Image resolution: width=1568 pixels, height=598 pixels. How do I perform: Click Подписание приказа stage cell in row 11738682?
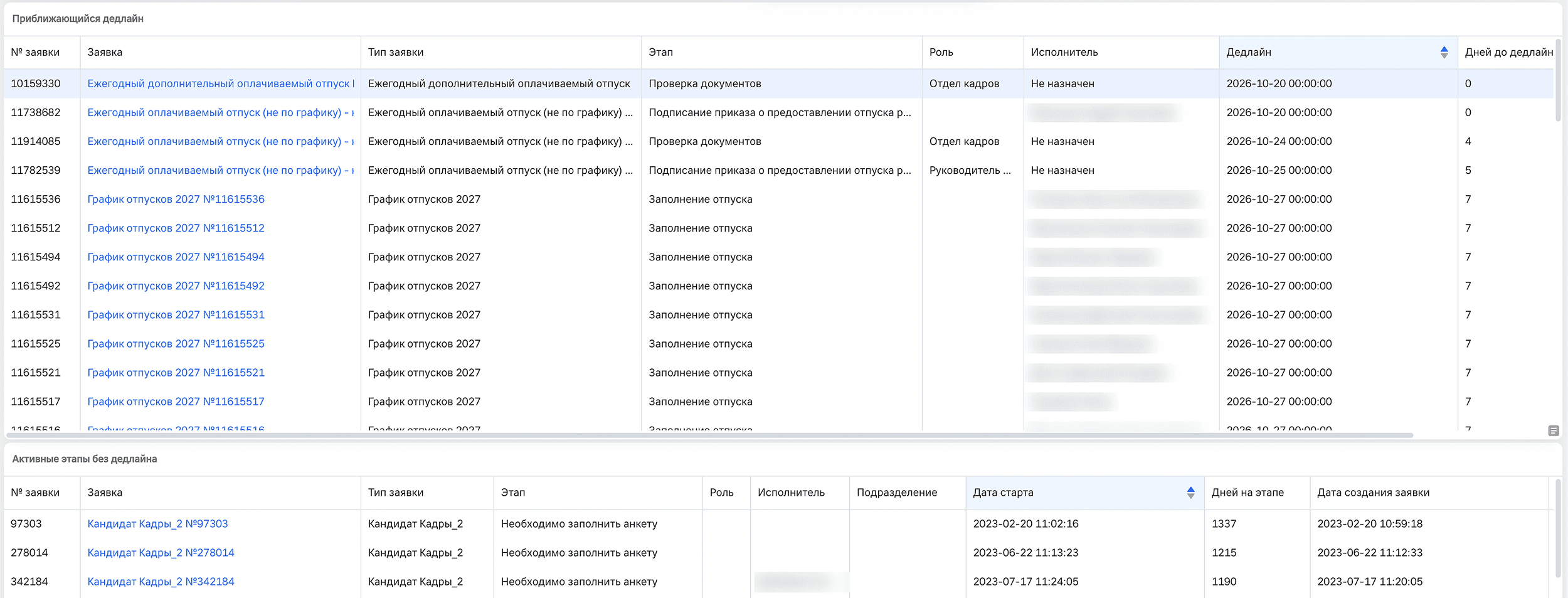click(x=780, y=113)
